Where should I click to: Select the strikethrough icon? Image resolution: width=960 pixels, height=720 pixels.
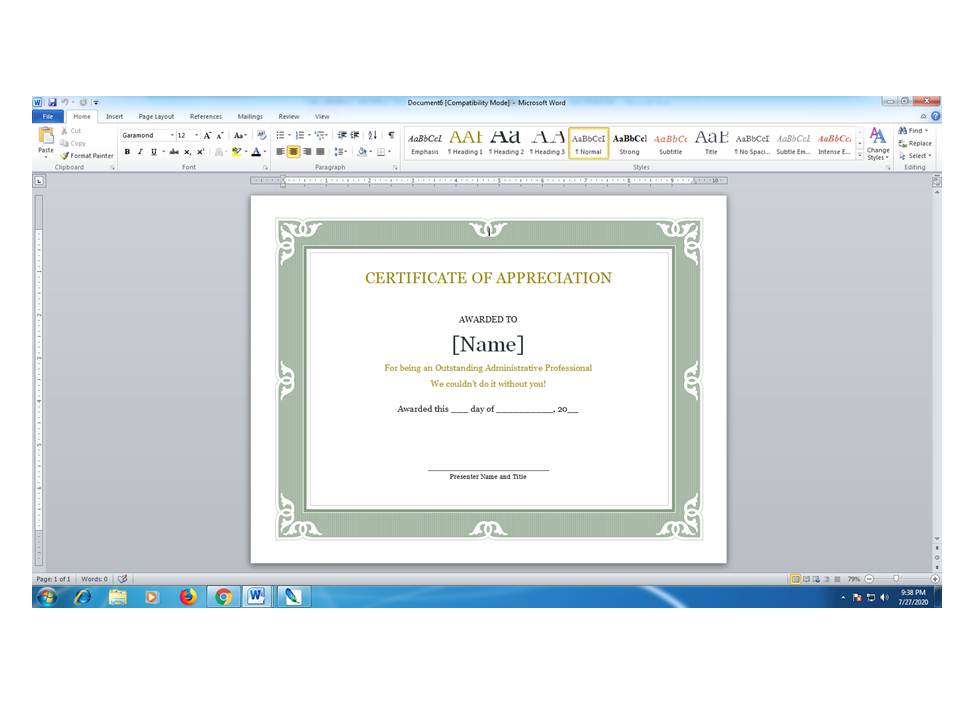pos(174,151)
